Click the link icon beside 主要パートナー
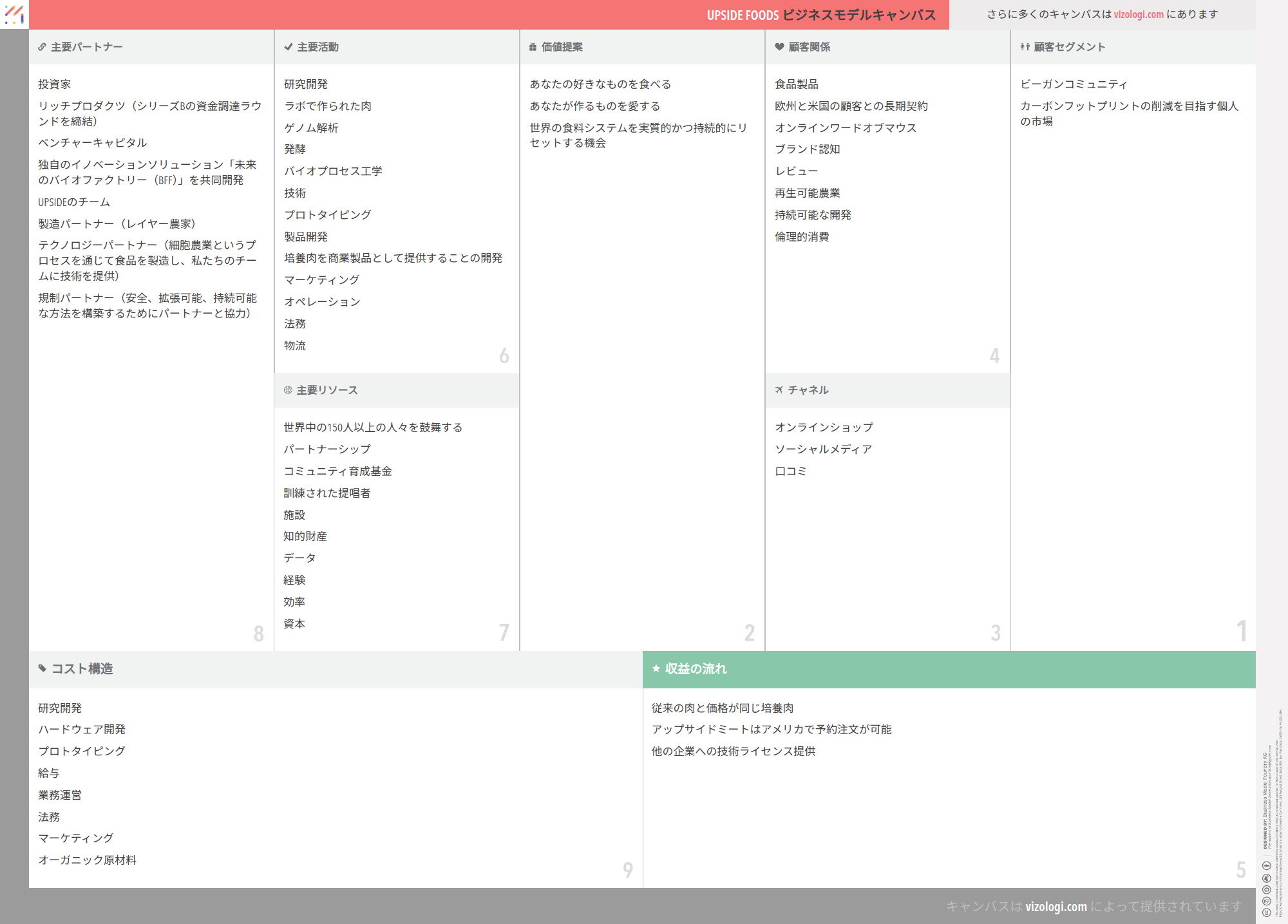Viewport: 1288px width, 924px height. [42, 47]
